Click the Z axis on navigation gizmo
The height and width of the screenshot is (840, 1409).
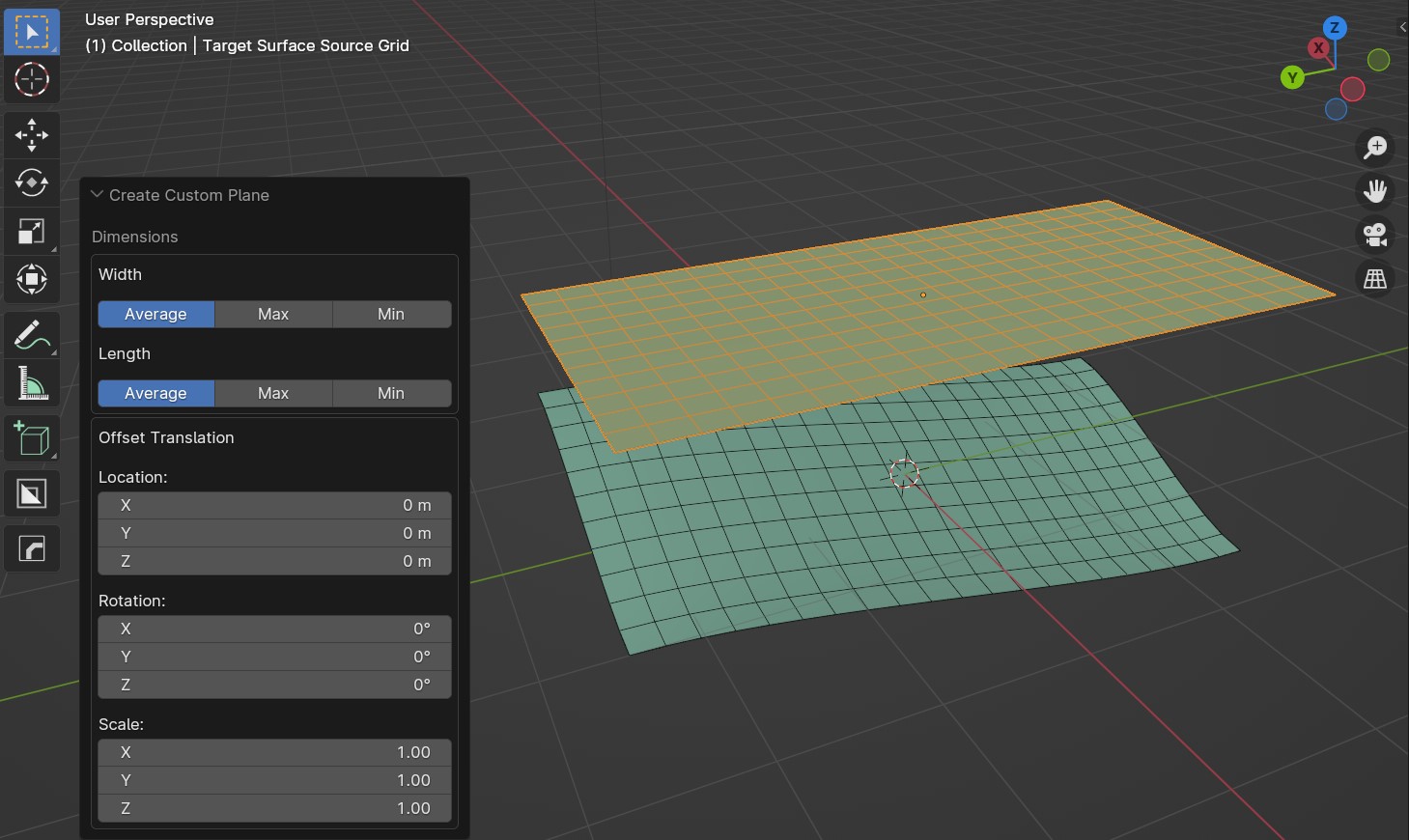pyautogui.click(x=1335, y=27)
